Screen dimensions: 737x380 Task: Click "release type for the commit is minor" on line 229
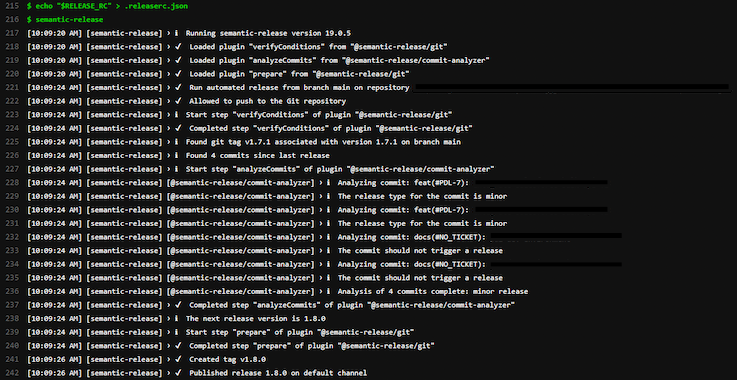pos(430,196)
